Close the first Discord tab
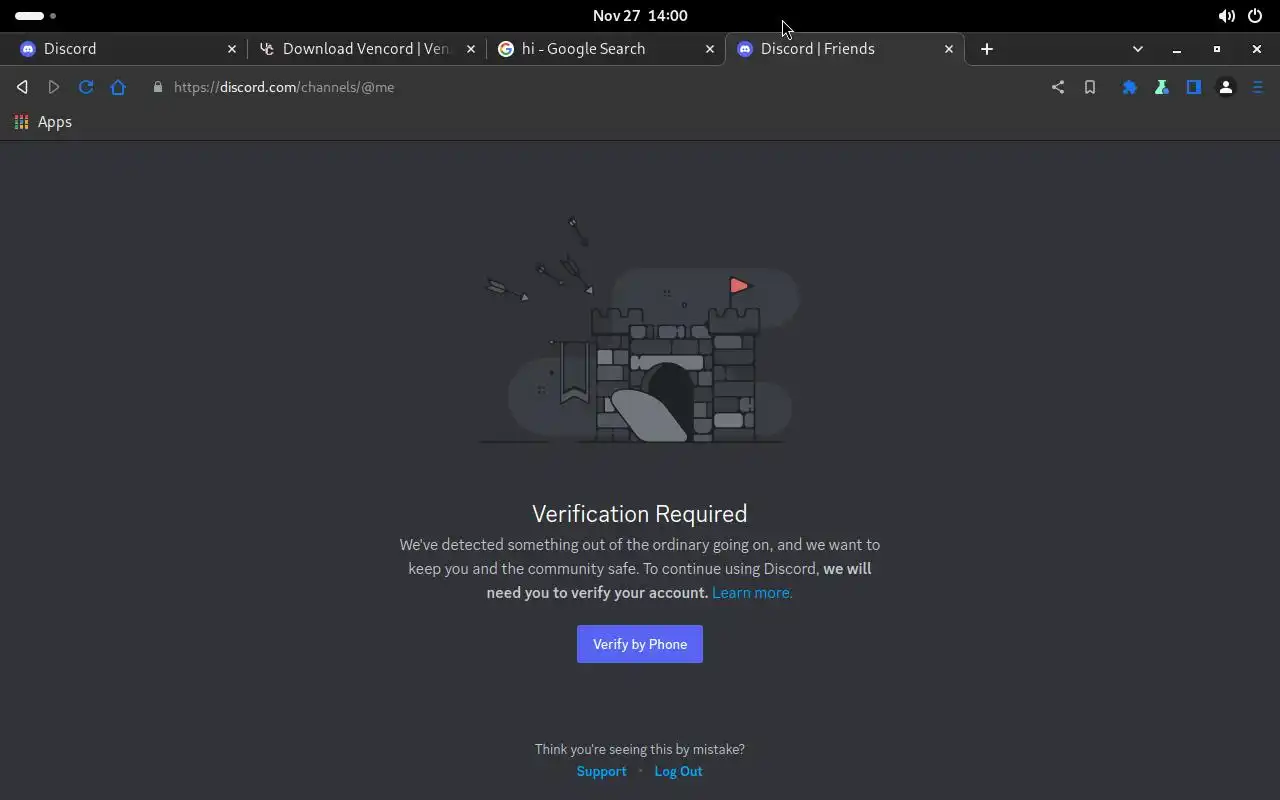The height and width of the screenshot is (800, 1280). pyautogui.click(x=232, y=49)
